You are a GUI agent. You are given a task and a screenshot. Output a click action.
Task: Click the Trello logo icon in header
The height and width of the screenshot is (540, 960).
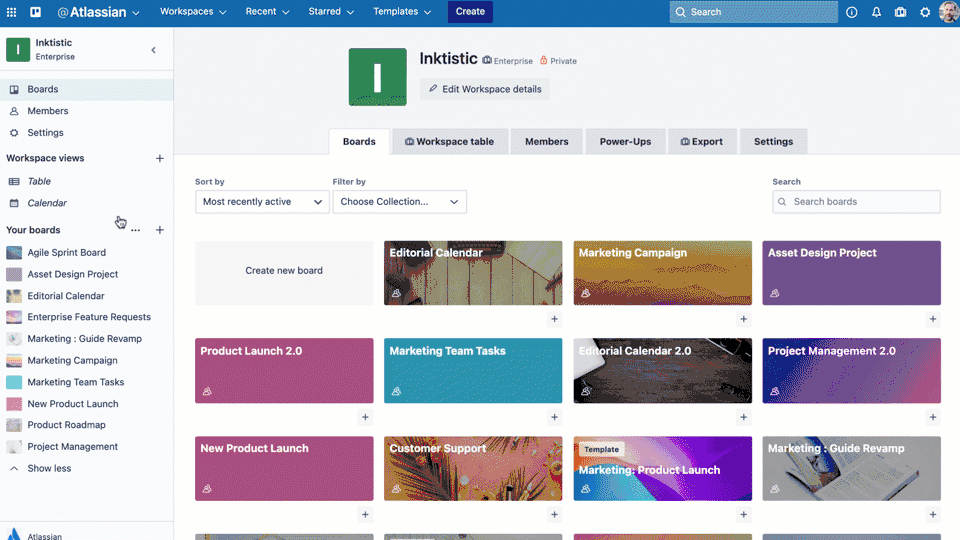[x=36, y=12]
